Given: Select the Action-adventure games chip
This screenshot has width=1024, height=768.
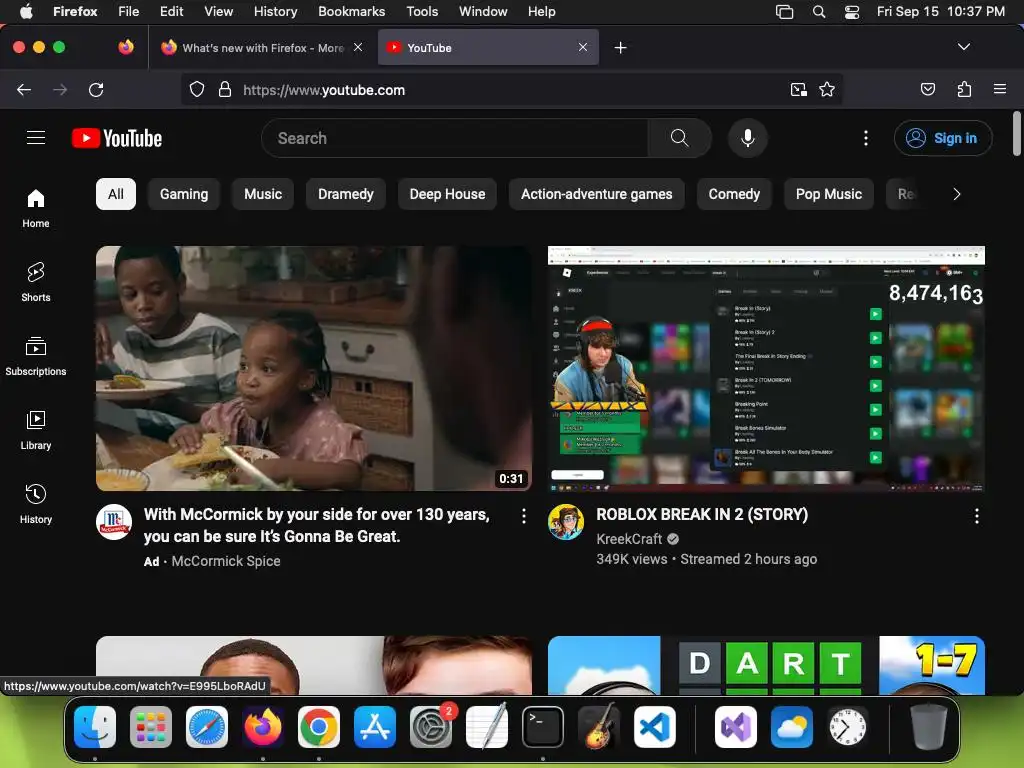Looking at the screenshot, I should [x=596, y=194].
